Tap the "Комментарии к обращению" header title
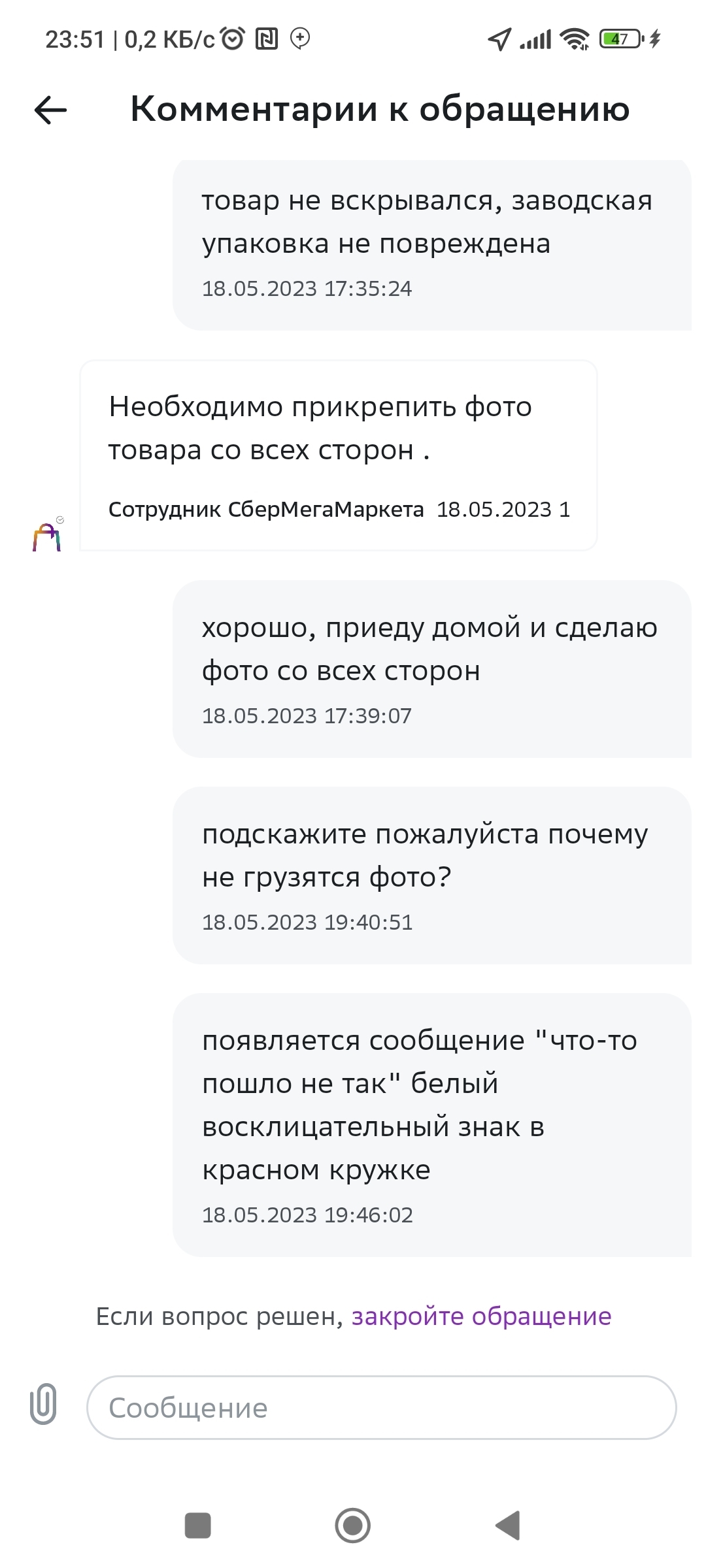The width and height of the screenshot is (706, 1568). [x=380, y=109]
